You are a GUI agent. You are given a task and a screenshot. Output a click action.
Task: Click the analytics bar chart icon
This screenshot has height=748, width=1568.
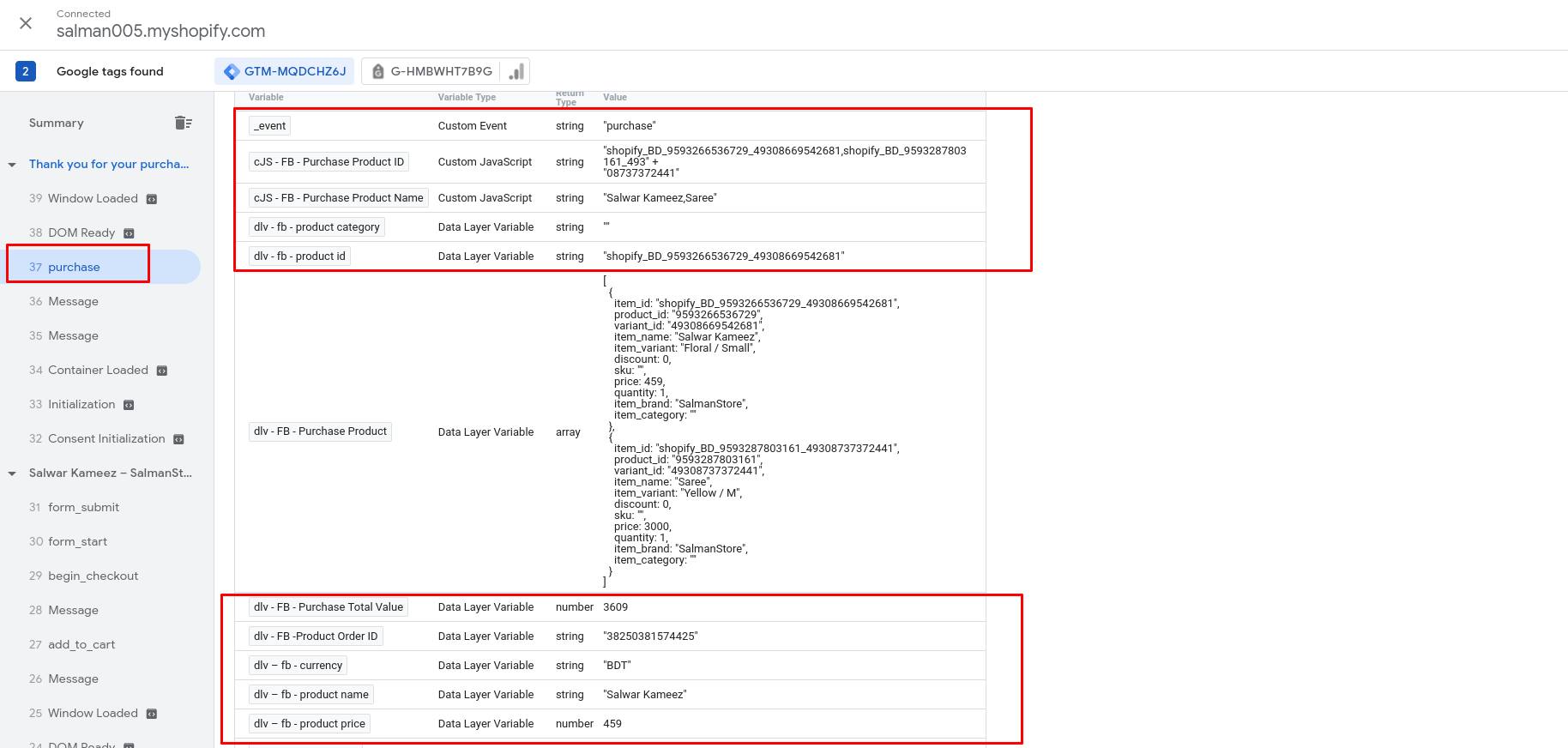[x=516, y=72]
